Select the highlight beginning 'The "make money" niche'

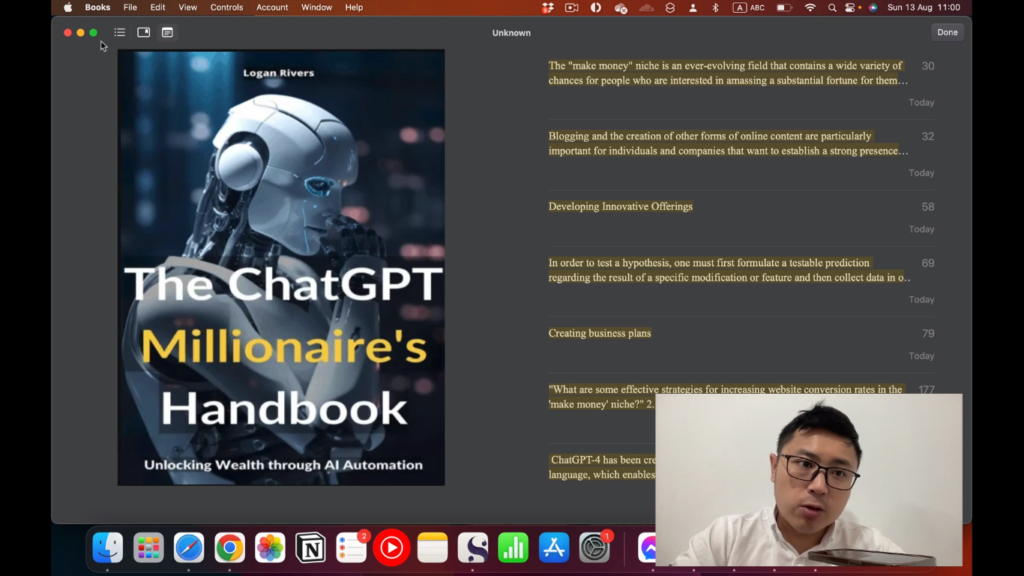coord(728,73)
